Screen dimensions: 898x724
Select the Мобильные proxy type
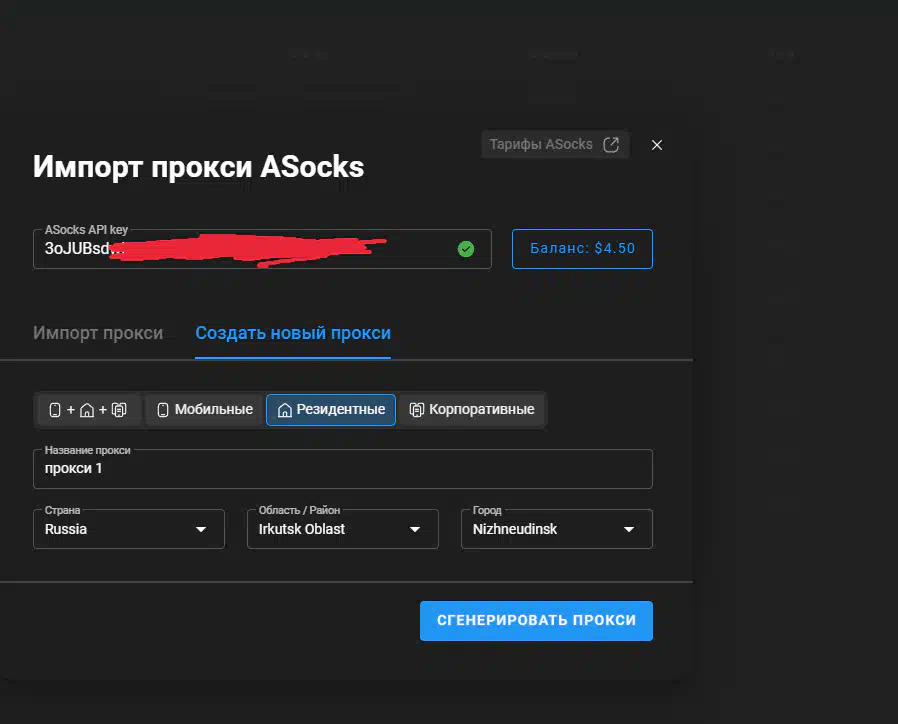[204, 410]
